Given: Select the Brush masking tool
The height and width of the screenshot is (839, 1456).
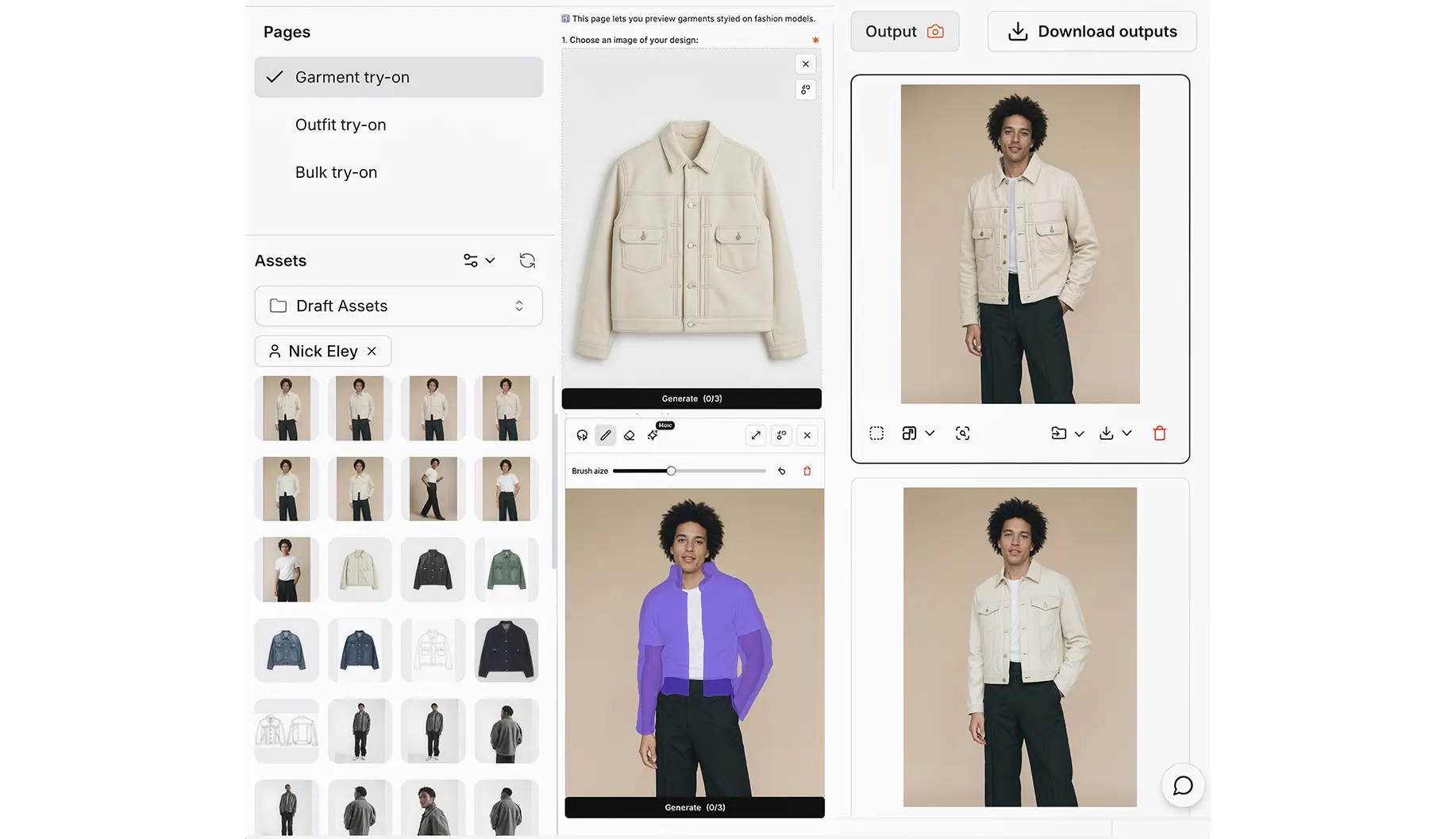Looking at the screenshot, I should click(605, 435).
